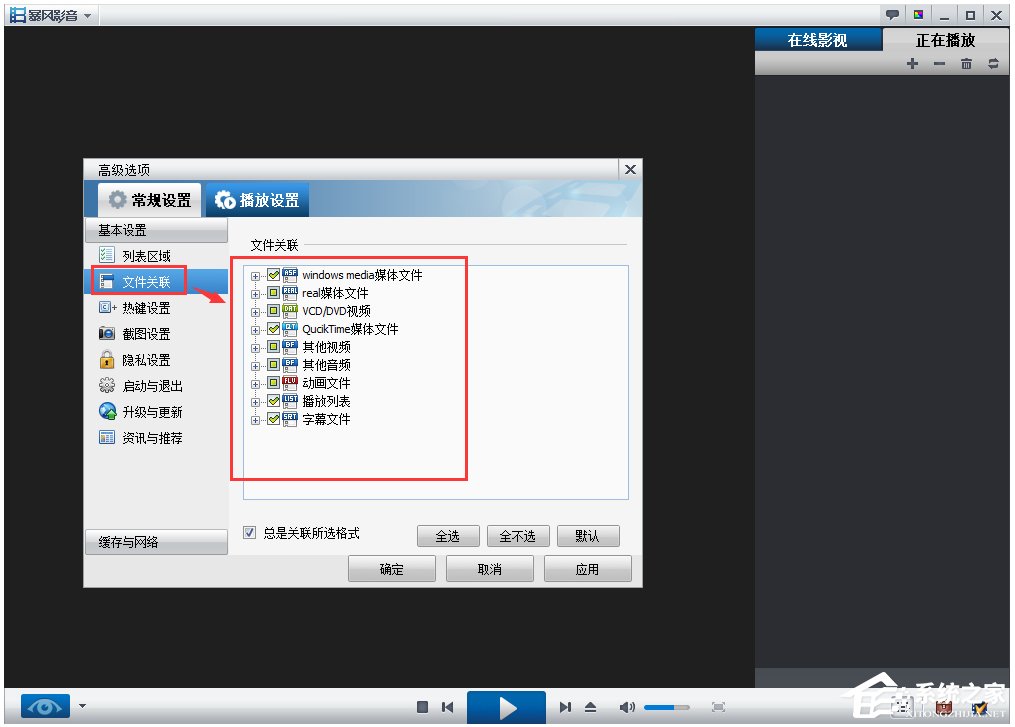The height and width of the screenshot is (727, 1015).
Task: Add a file with the plus icon in the playlist
Action: click(912, 63)
